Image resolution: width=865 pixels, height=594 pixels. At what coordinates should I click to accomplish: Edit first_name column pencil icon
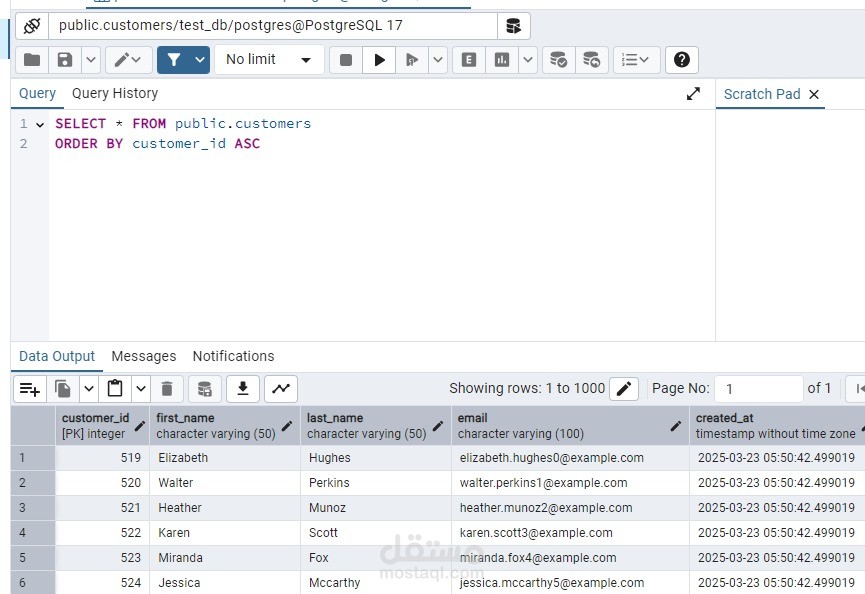287,426
